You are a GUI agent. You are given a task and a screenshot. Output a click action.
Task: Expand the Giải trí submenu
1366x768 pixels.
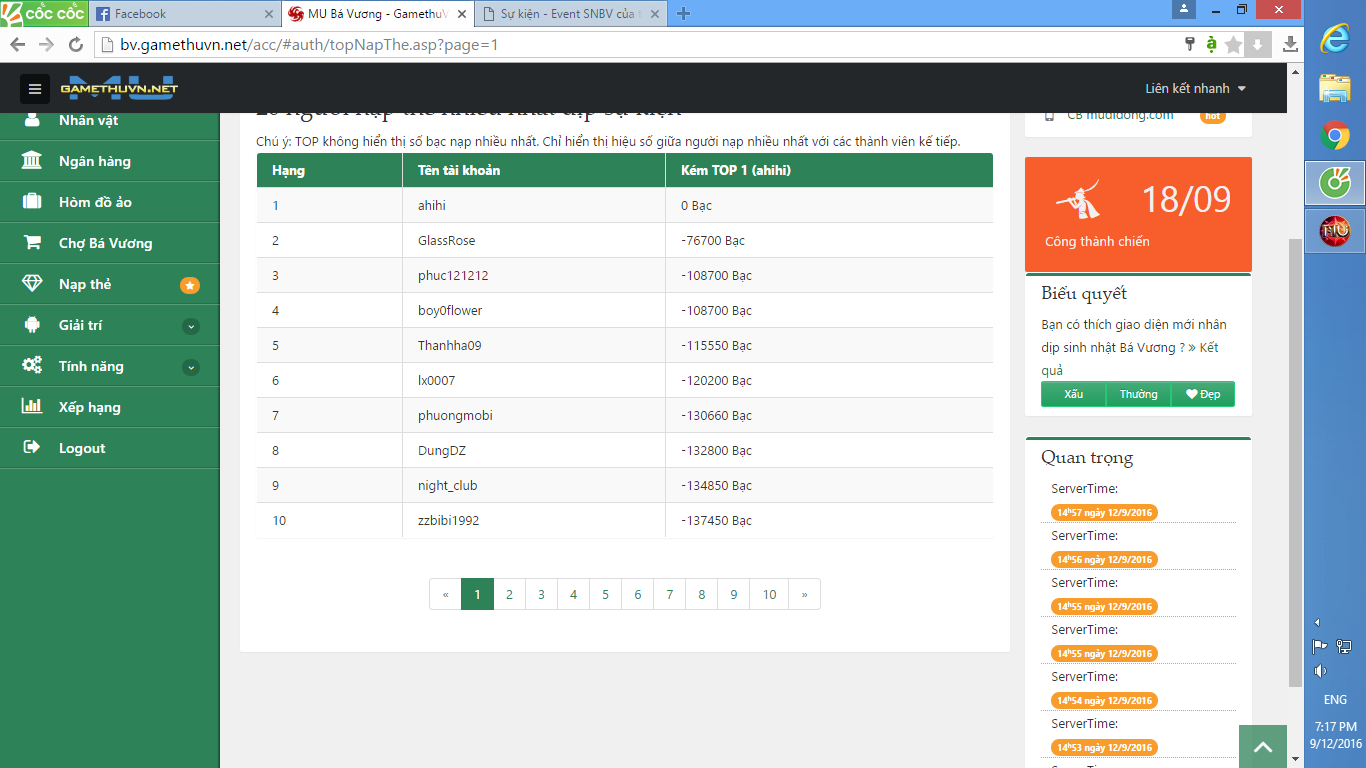[191, 326]
